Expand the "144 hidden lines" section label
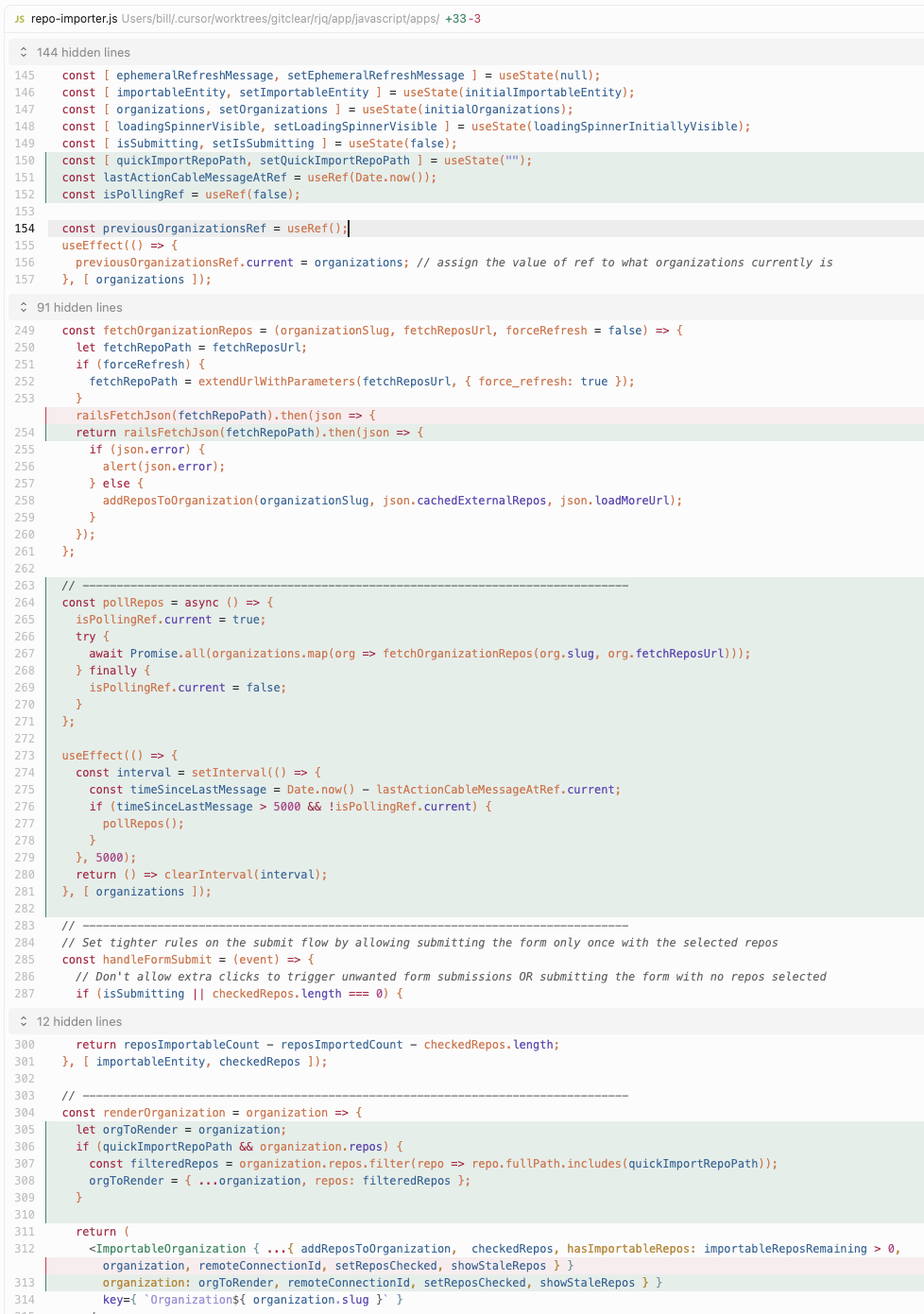The width and height of the screenshot is (924, 1314). (83, 53)
